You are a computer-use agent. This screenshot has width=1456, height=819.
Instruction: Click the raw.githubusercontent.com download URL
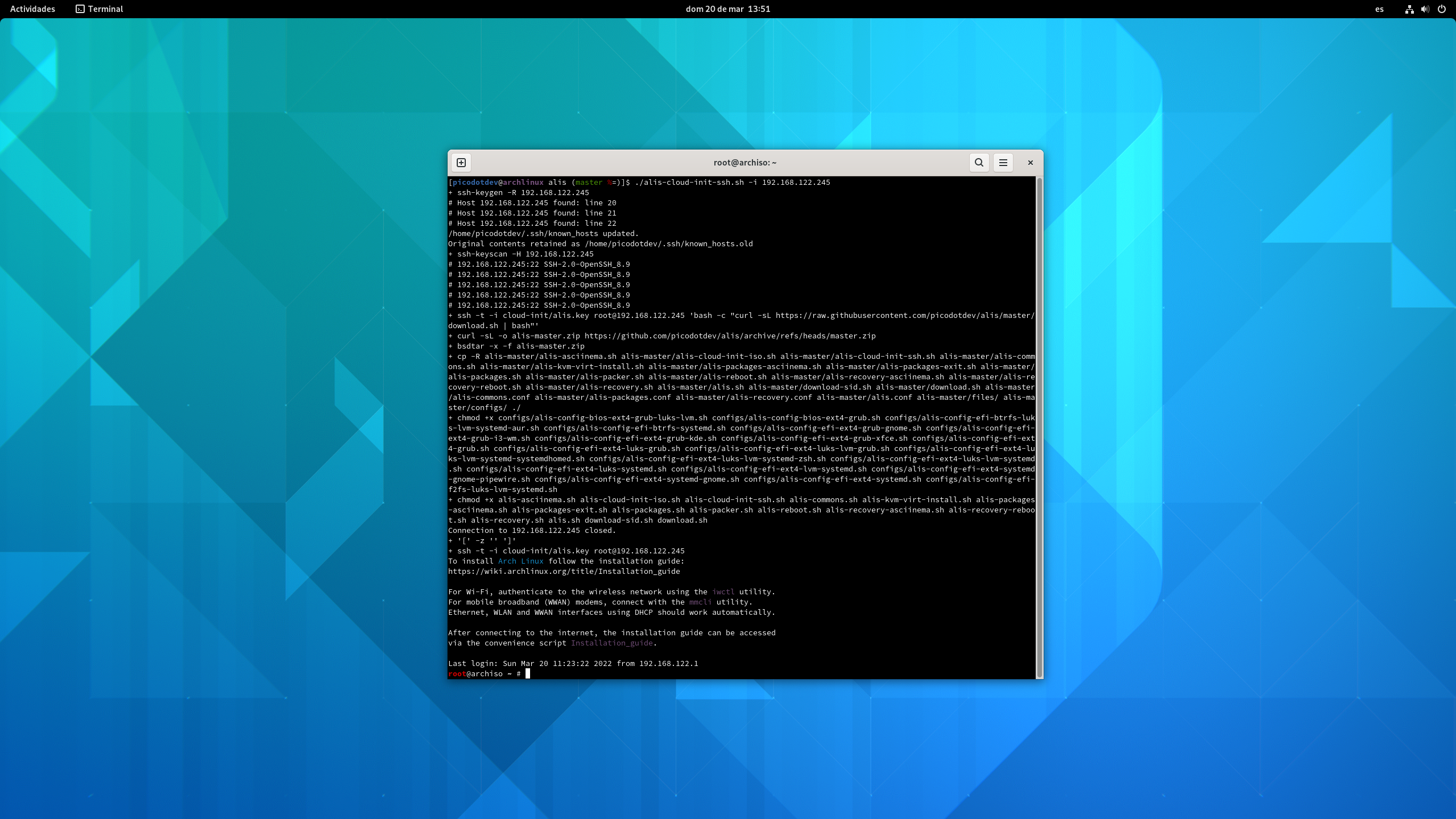pyautogui.click(x=904, y=315)
